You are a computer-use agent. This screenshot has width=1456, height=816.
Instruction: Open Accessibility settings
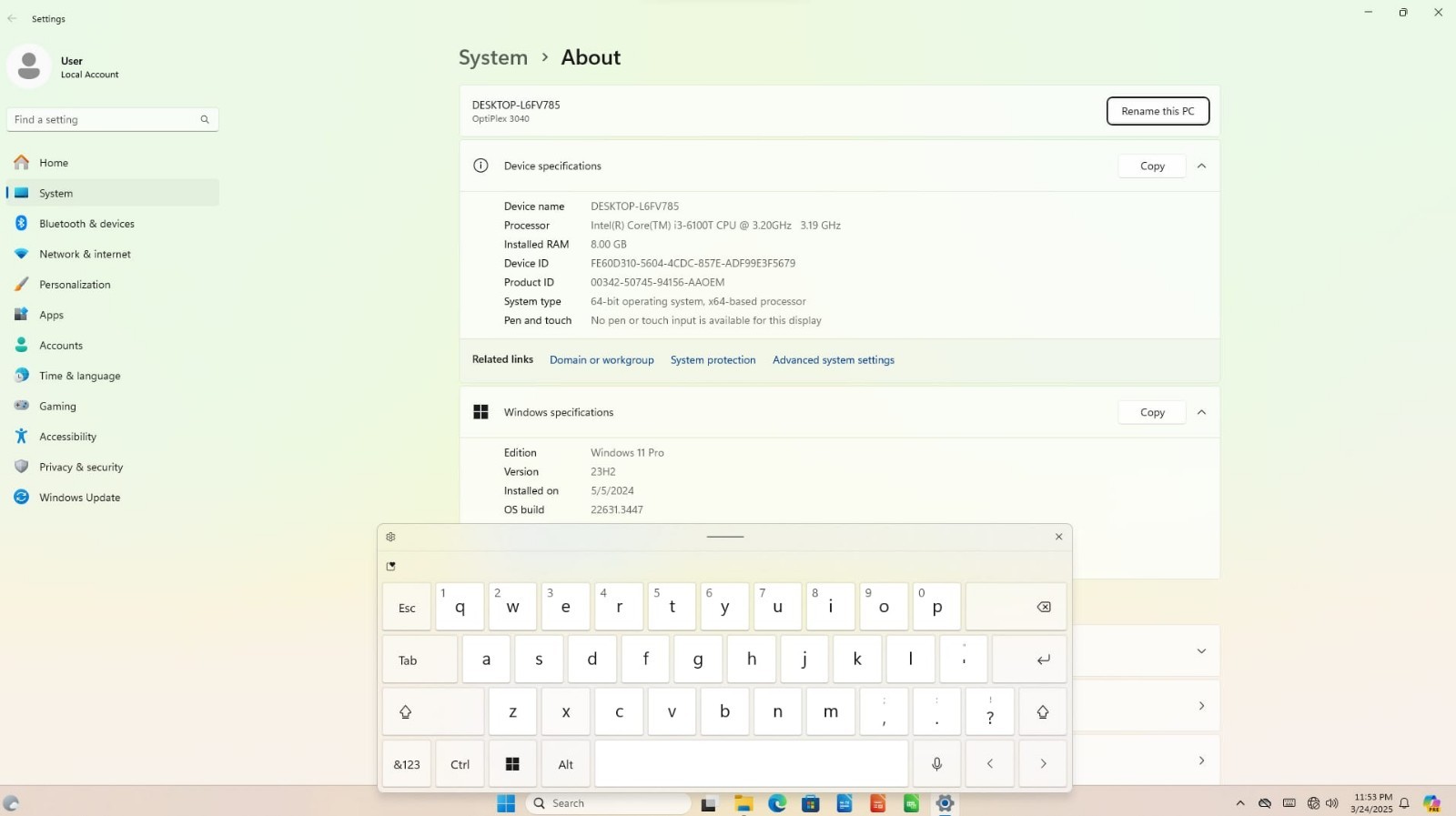pos(113,437)
